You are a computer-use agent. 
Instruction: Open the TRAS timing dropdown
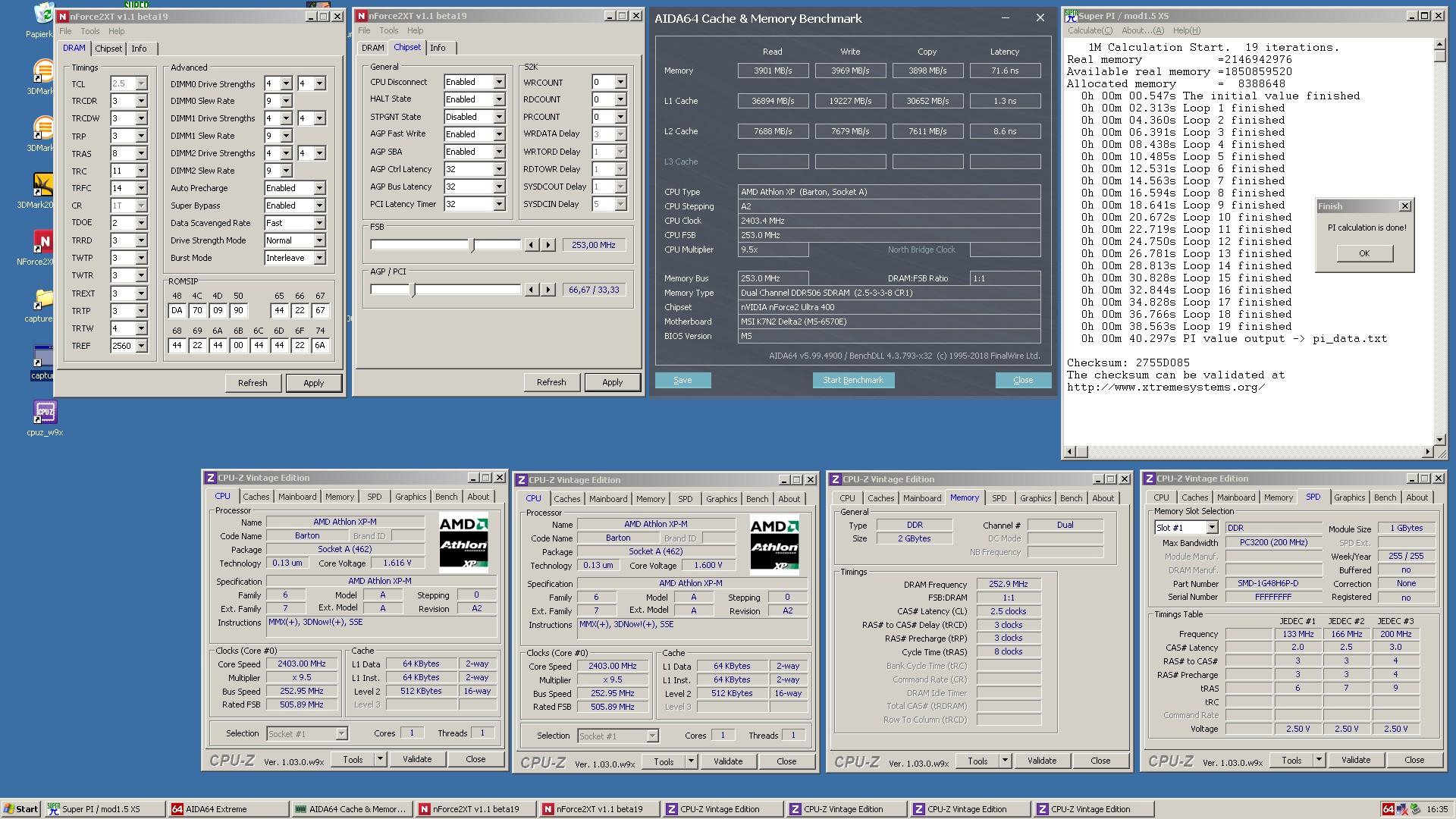click(141, 153)
